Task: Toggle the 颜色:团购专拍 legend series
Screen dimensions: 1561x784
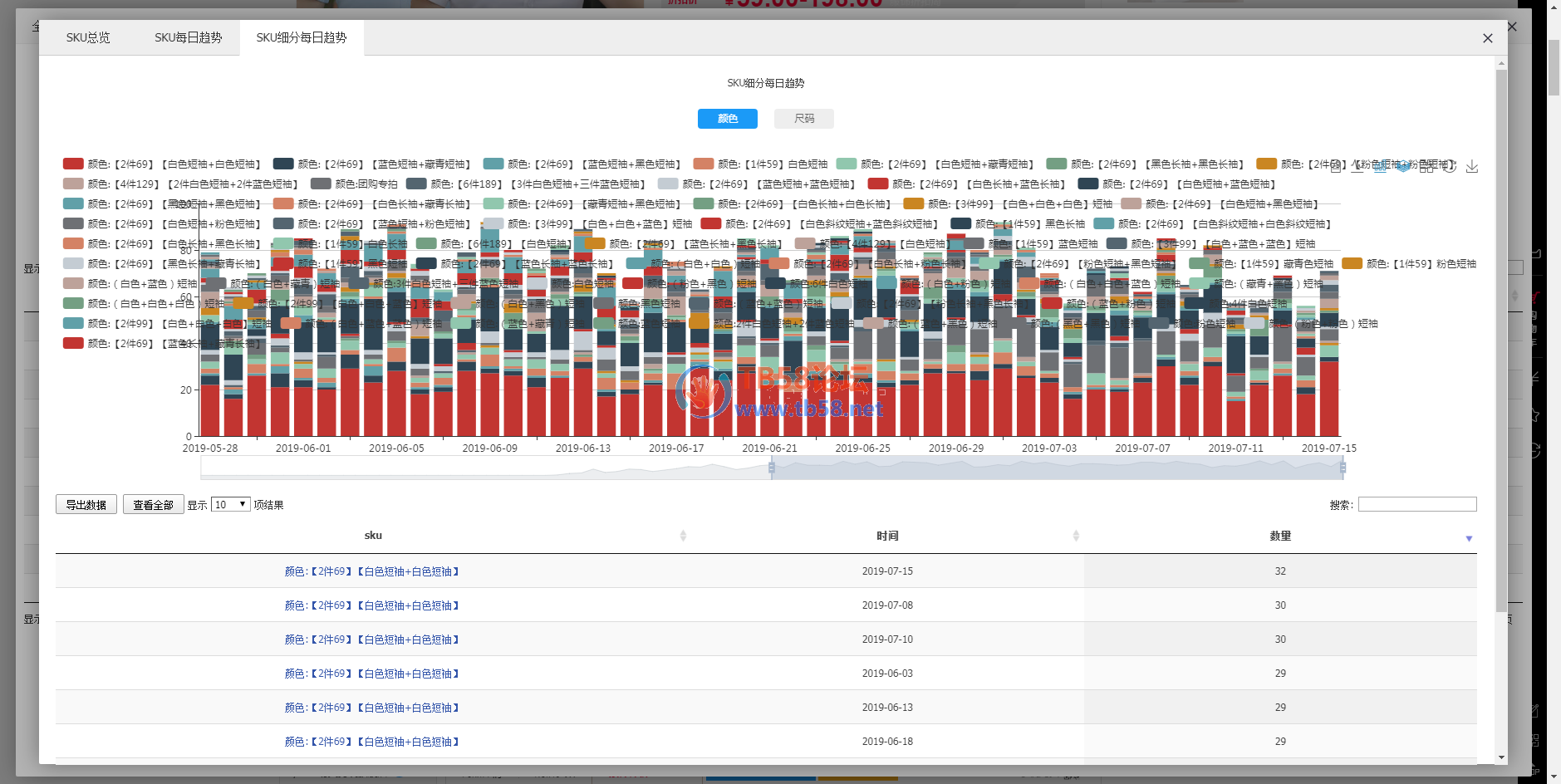Action: click(356, 184)
